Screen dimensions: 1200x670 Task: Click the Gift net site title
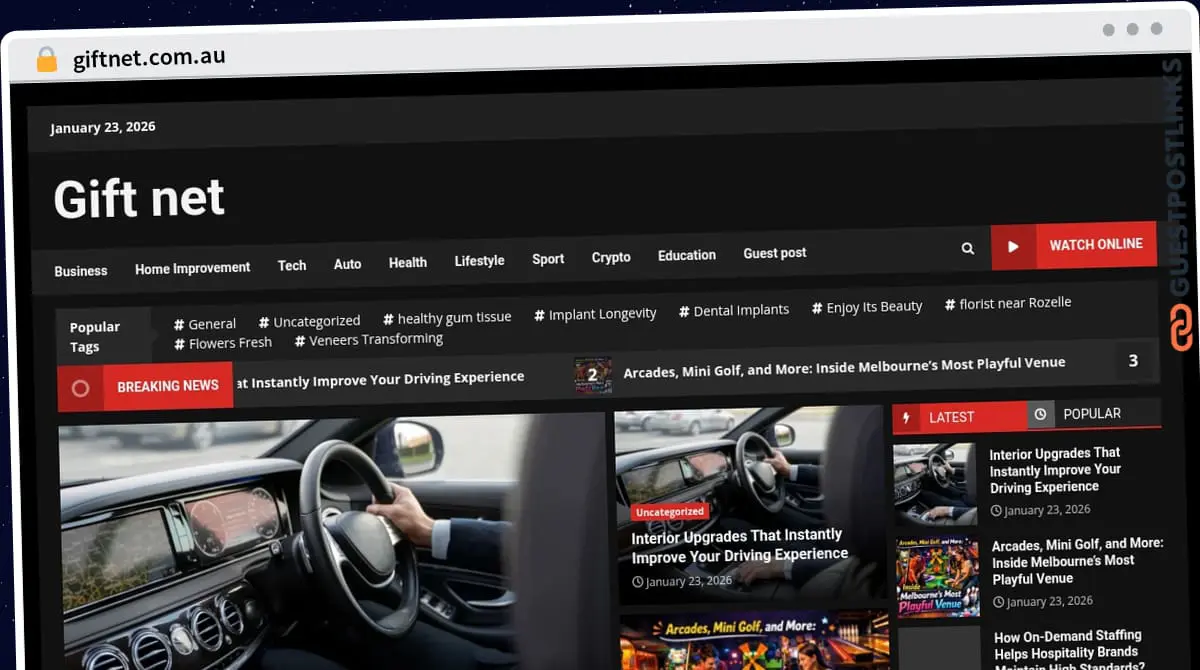pos(139,198)
